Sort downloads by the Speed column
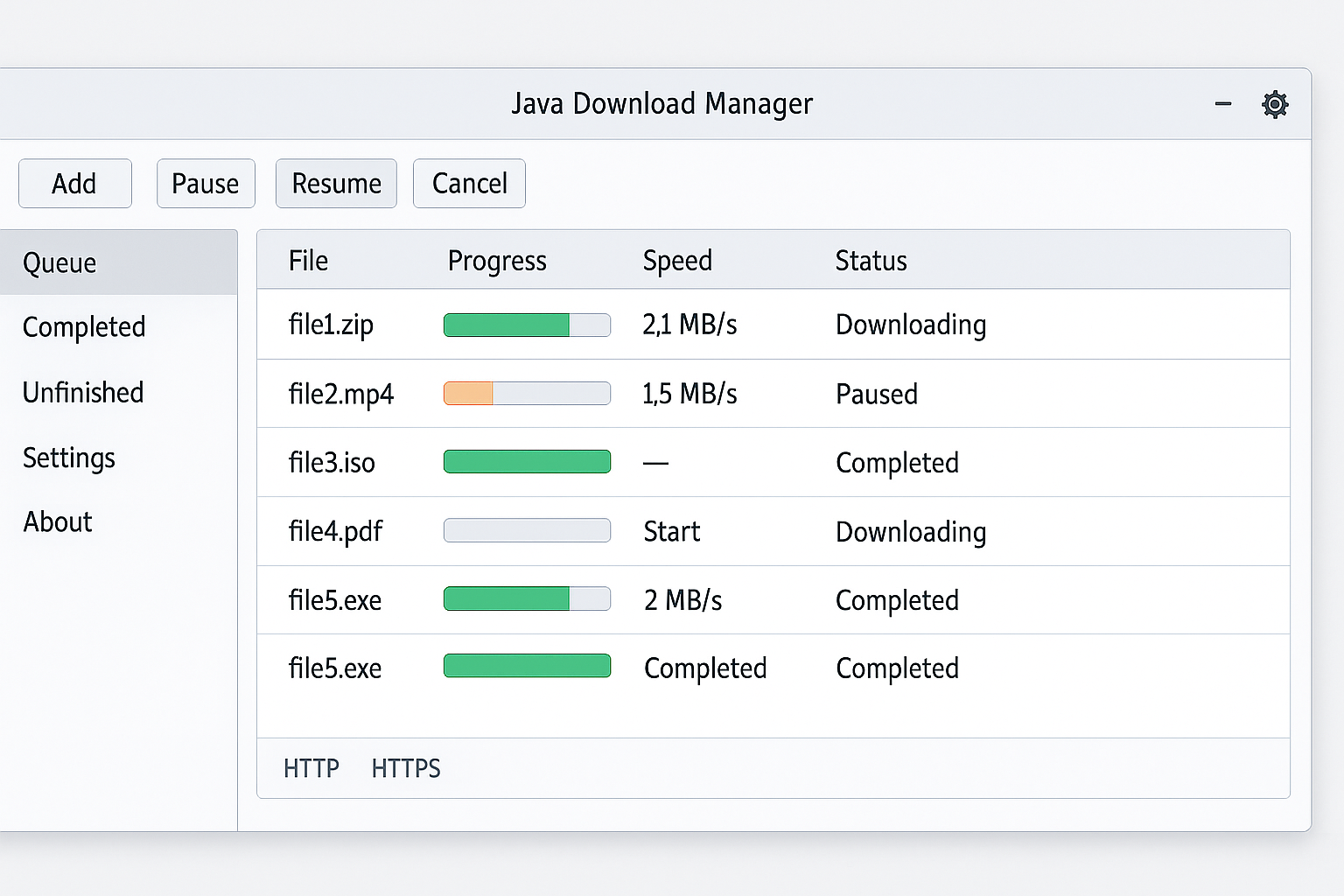Screen dimensions: 1344x896 (x=677, y=261)
